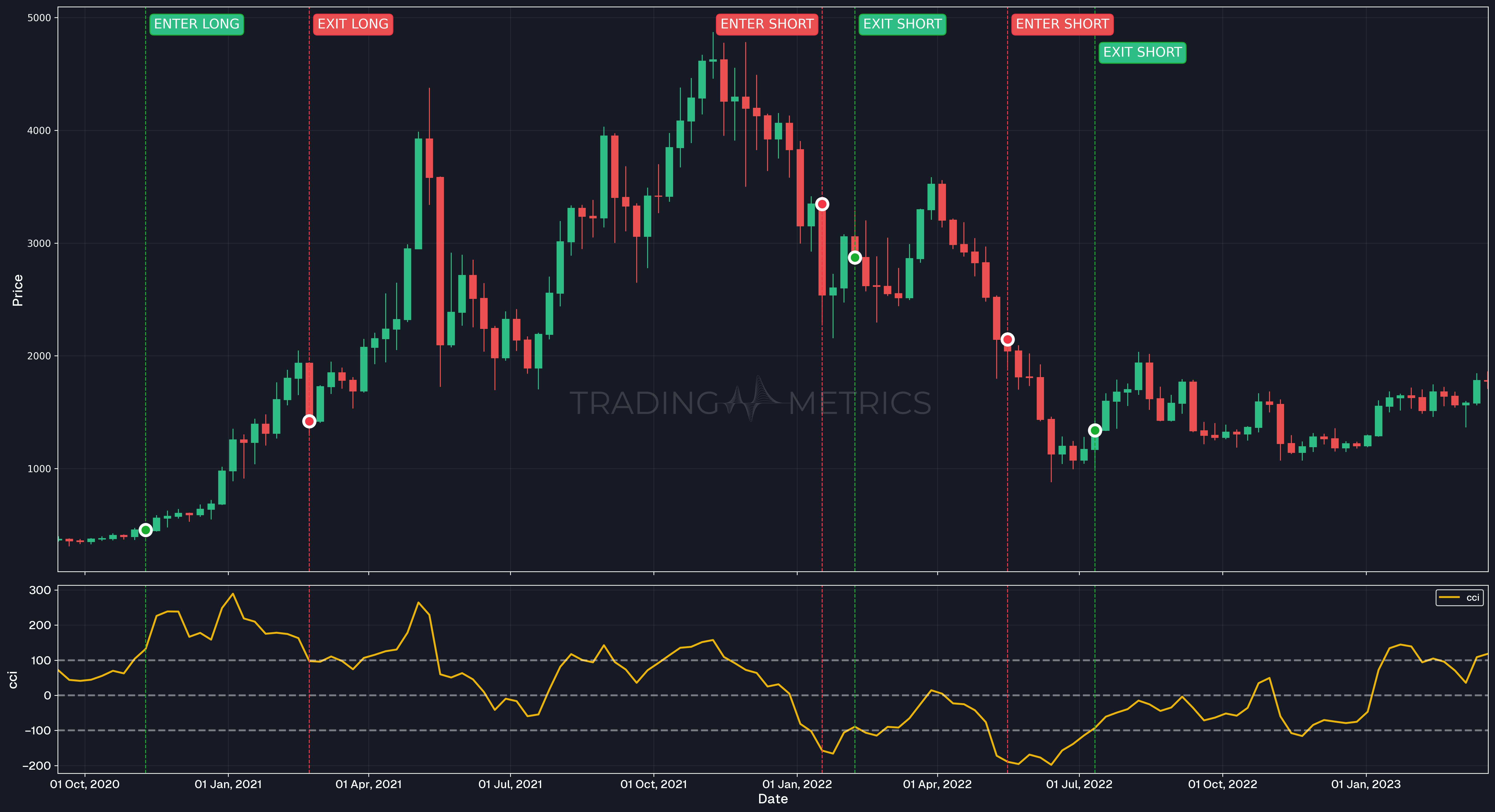
Task: Click the Price axis title
Action: click(x=18, y=290)
